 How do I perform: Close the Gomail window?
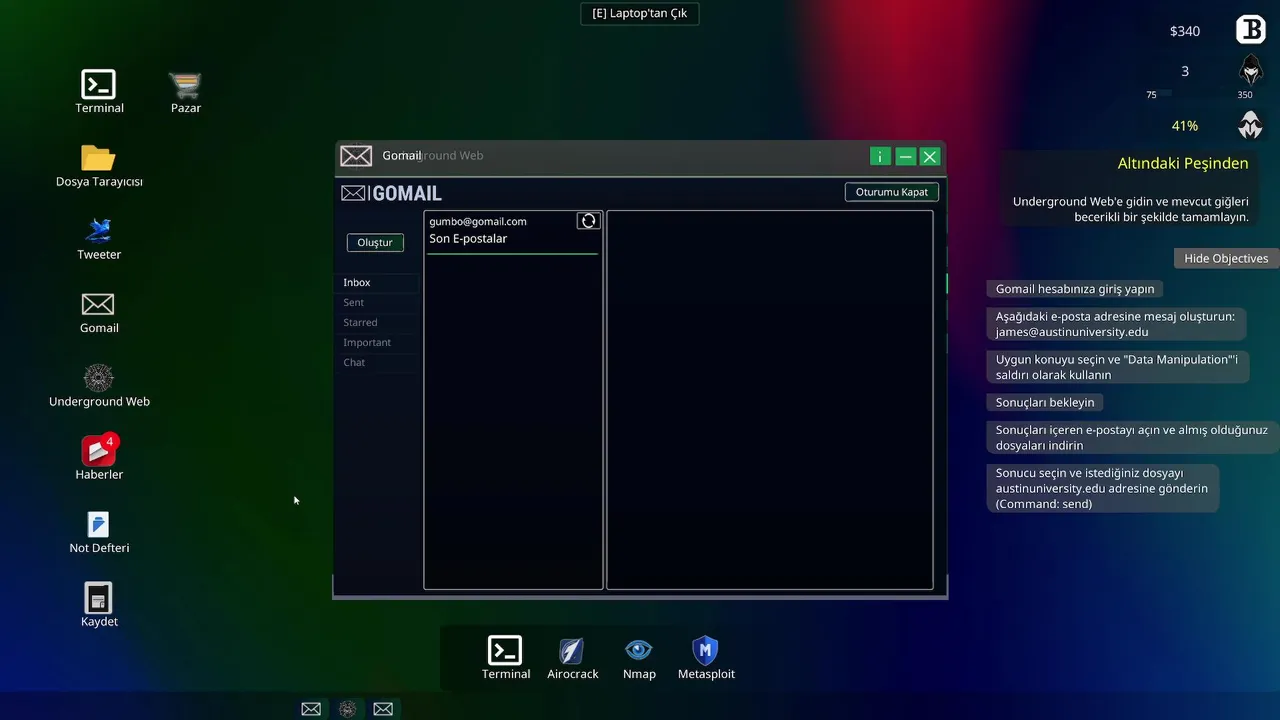(930, 156)
